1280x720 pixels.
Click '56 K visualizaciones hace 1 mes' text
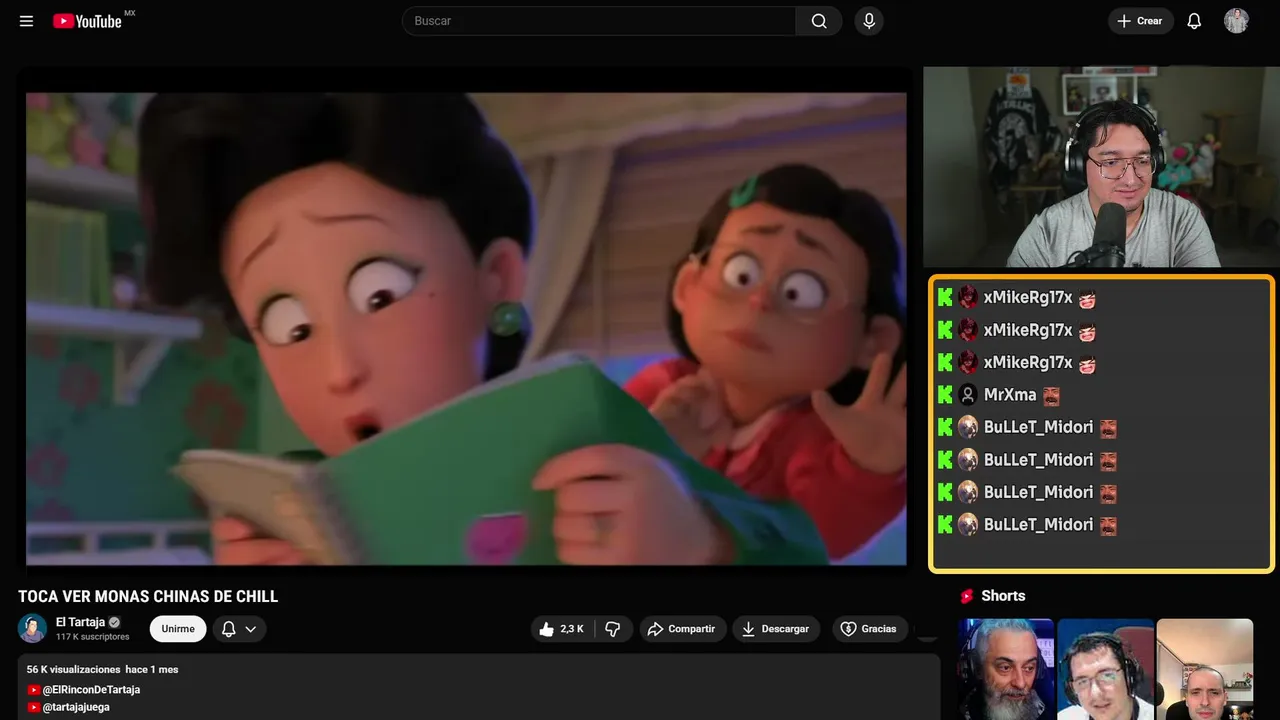point(102,669)
